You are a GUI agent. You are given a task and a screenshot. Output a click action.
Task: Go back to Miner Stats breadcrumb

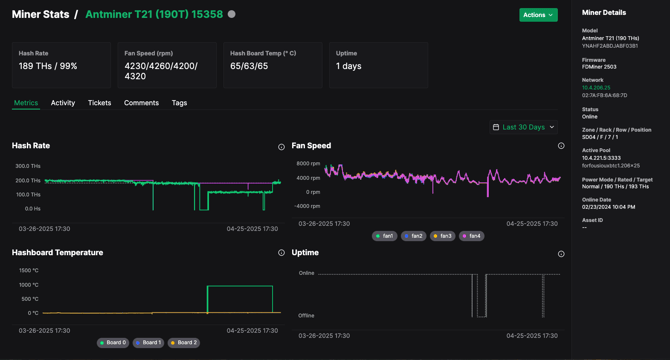pos(41,14)
